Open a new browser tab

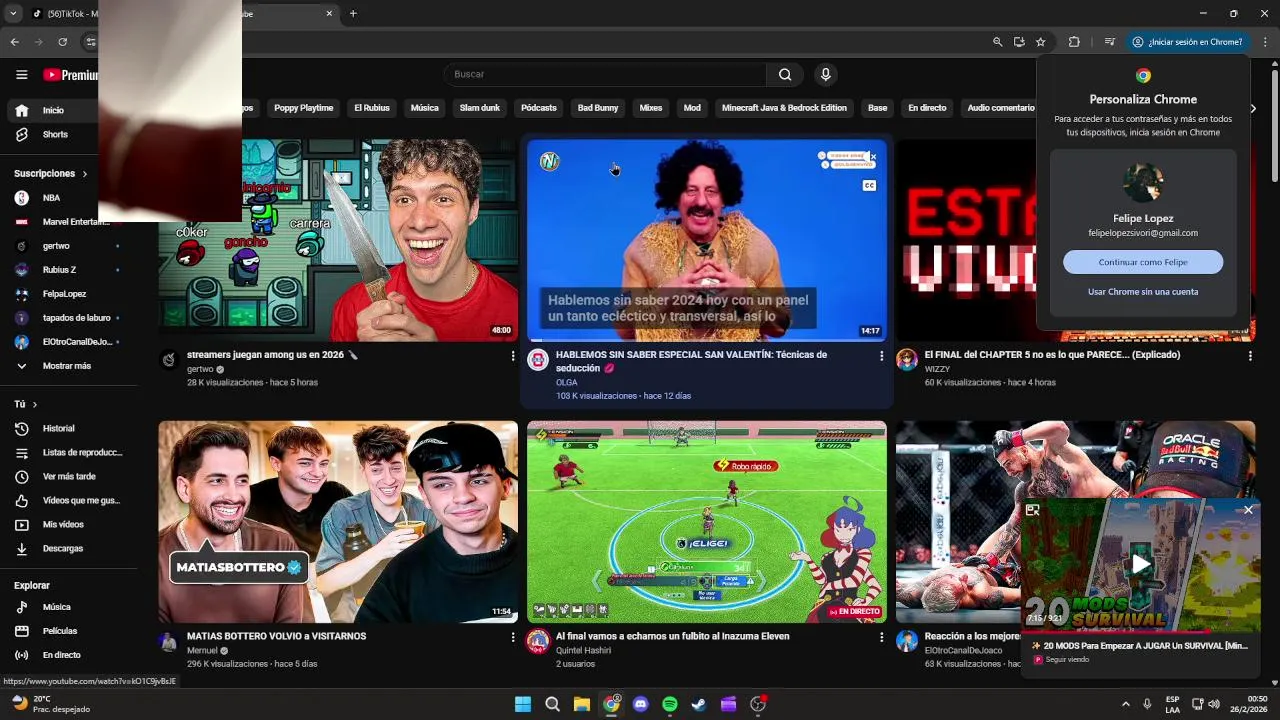pyautogui.click(x=353, y=14)
